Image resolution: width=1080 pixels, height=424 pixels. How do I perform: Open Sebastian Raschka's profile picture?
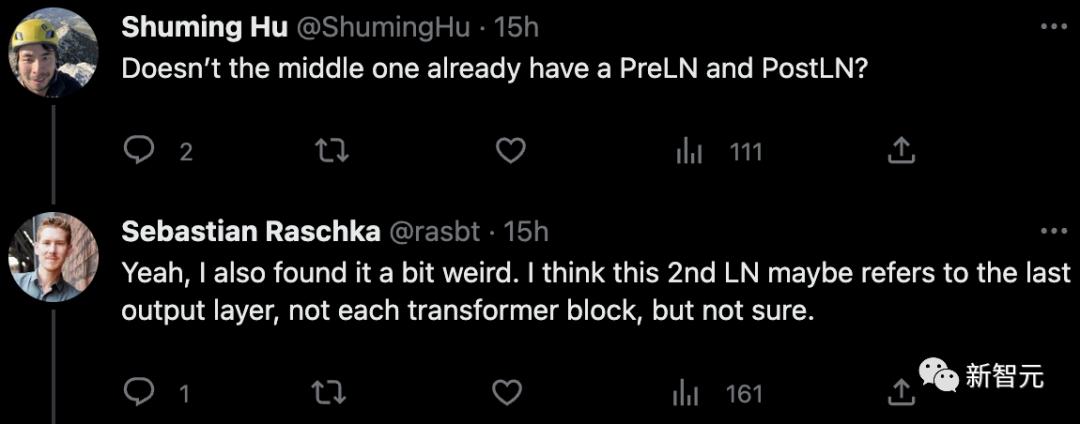click(x=53, y=257)
